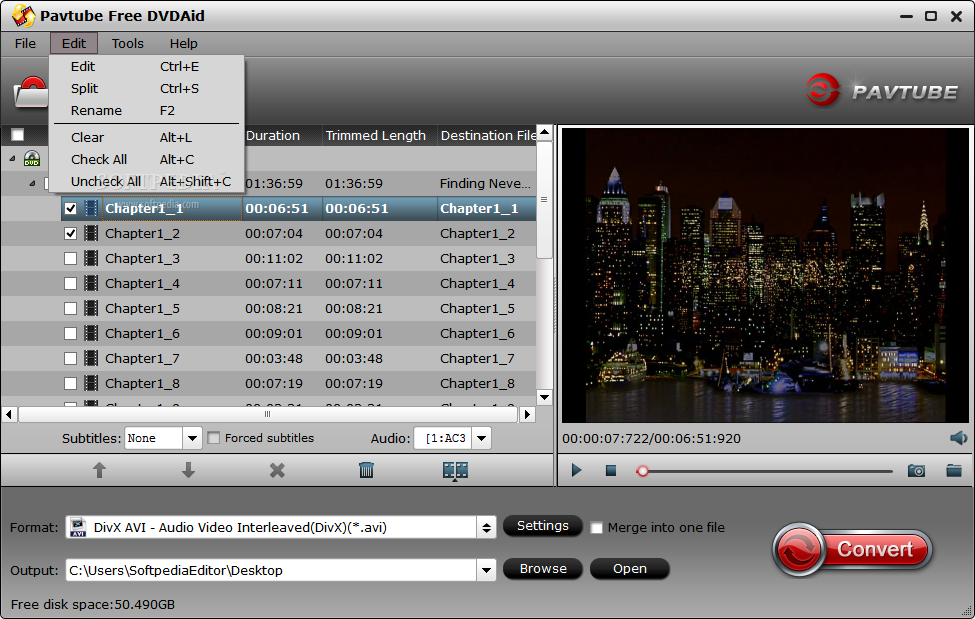Enable Forced subtitles checkbox
The image size is (975, 619).
(214, 438)
